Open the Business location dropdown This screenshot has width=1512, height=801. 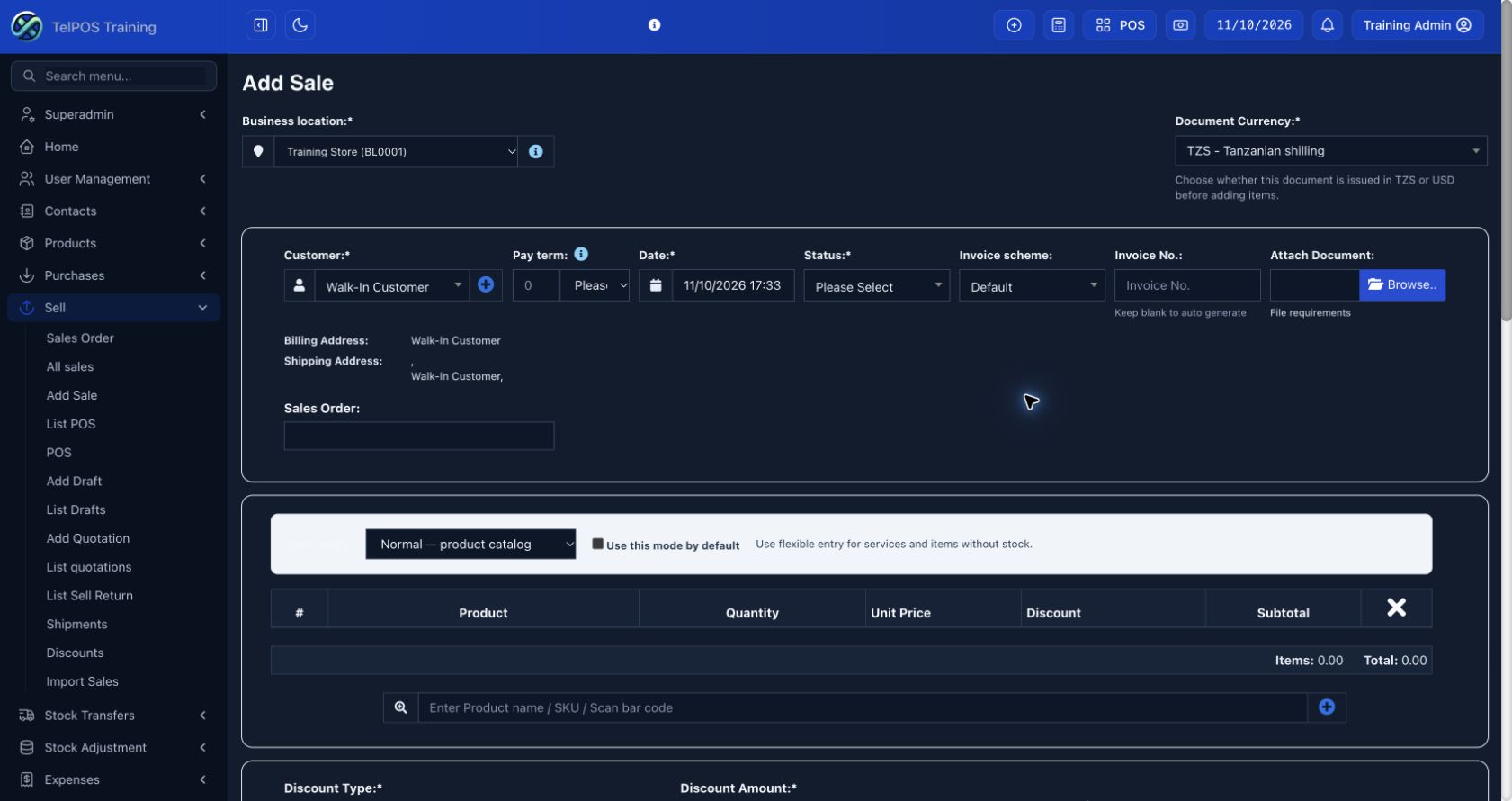tap(397, 152)
